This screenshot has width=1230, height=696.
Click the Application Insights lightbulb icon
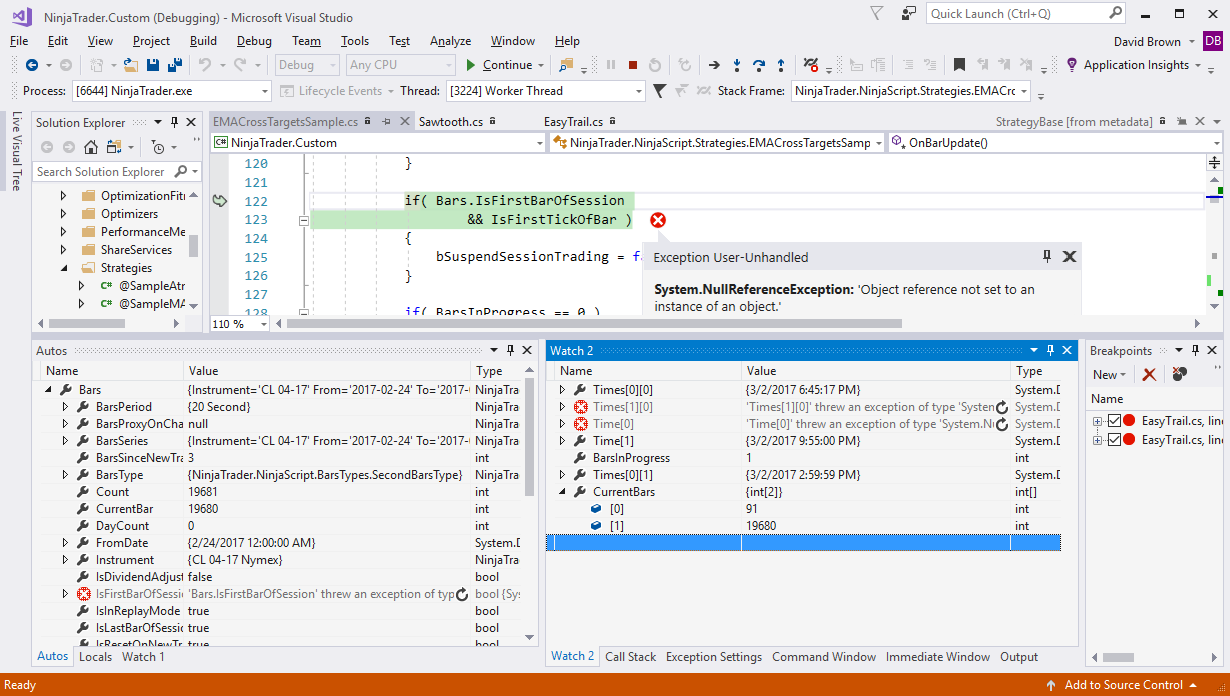[1072, 65]
